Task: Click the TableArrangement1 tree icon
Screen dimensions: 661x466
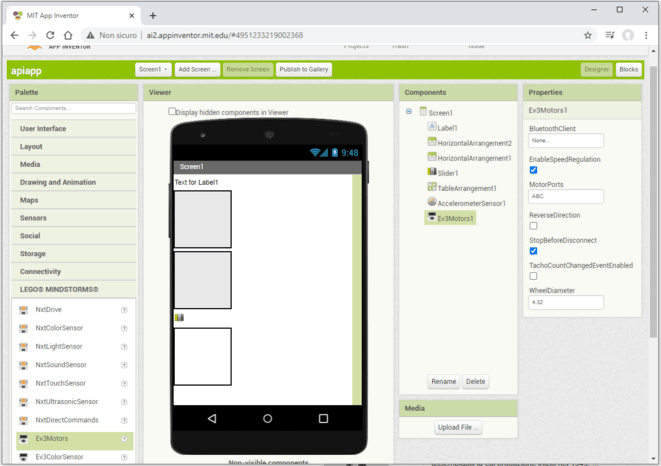Action: click(x=431, y=188)
